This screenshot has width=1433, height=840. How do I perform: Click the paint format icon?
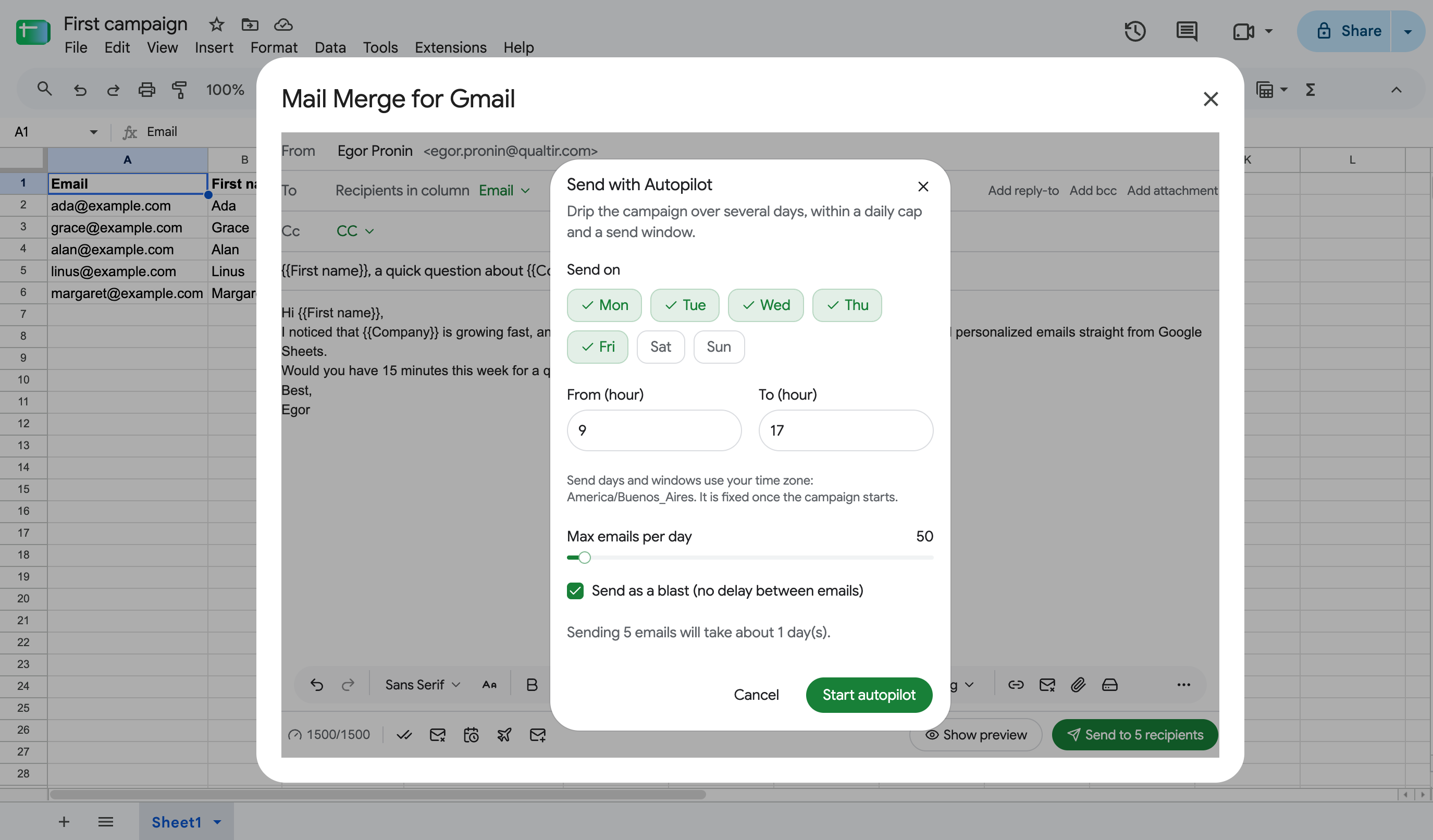(x=179, y=89)
